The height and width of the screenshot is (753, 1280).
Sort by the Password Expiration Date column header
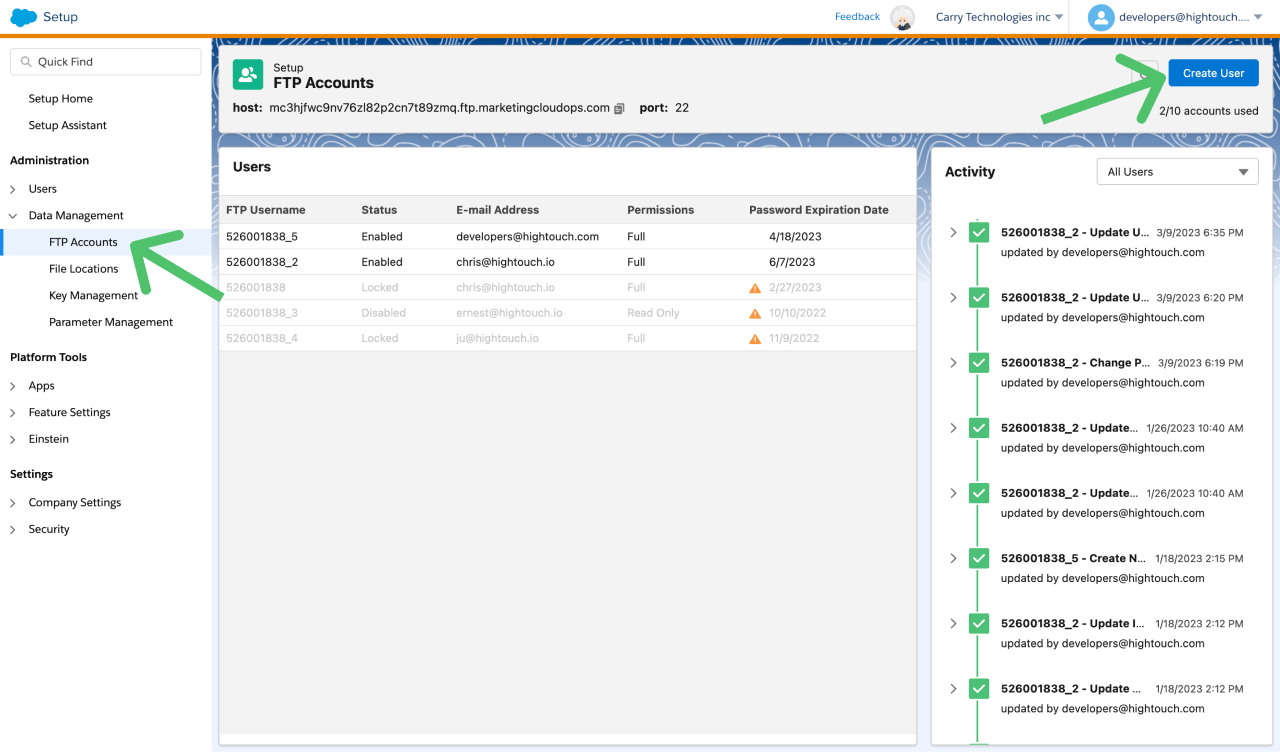[819, 210]
